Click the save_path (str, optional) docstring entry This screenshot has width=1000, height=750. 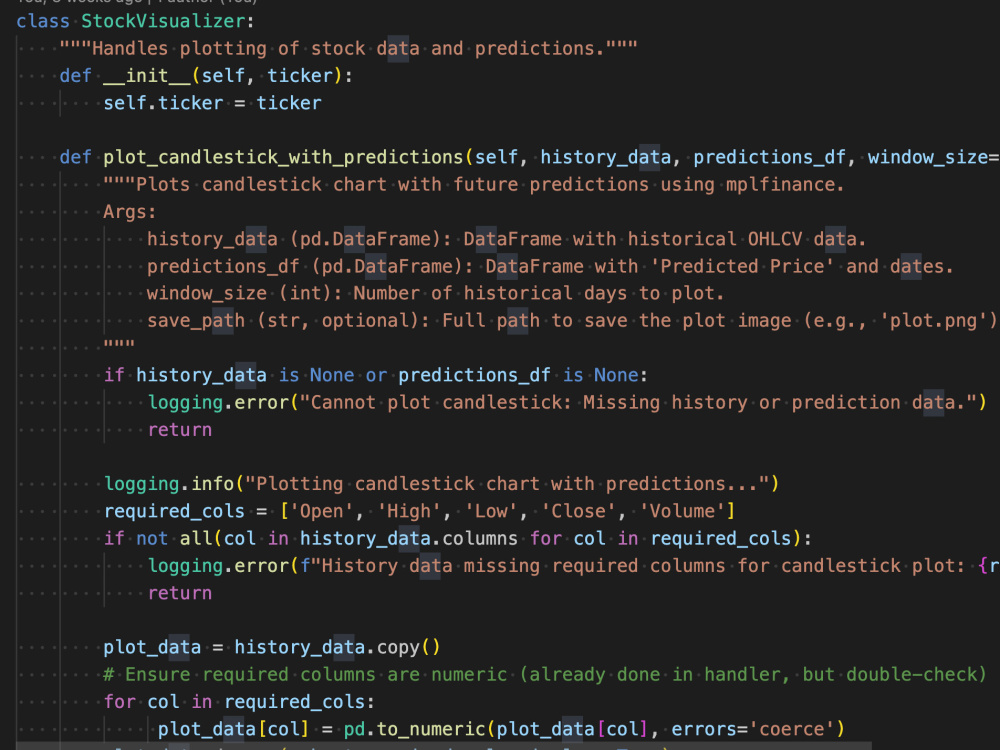tap(288, 321)
